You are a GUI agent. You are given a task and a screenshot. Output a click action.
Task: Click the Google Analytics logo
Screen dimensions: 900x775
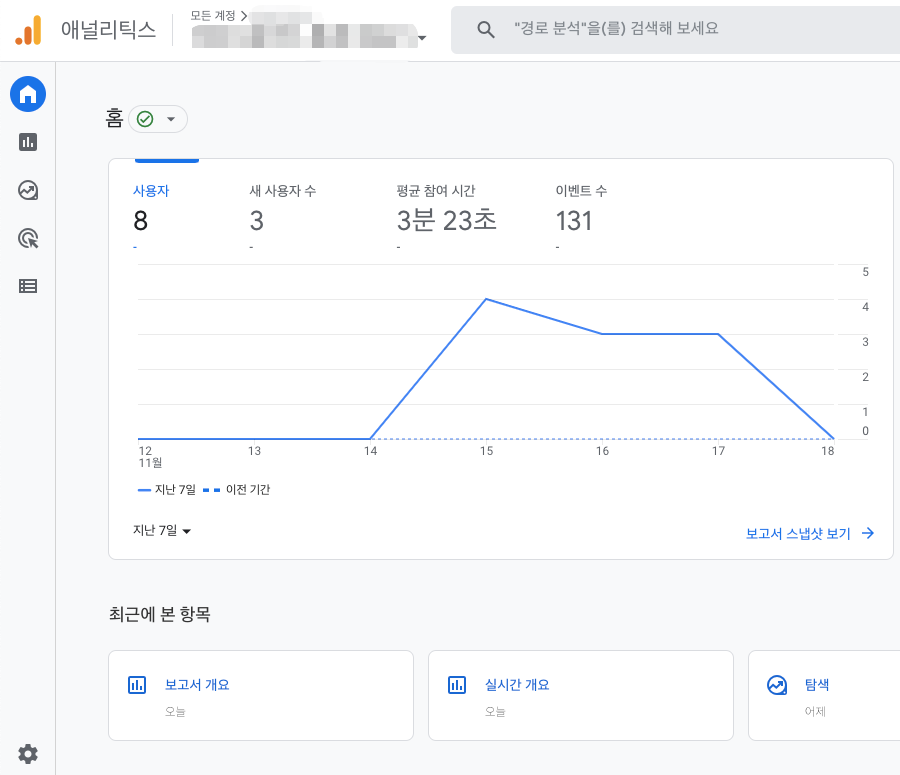pos(30,29)
